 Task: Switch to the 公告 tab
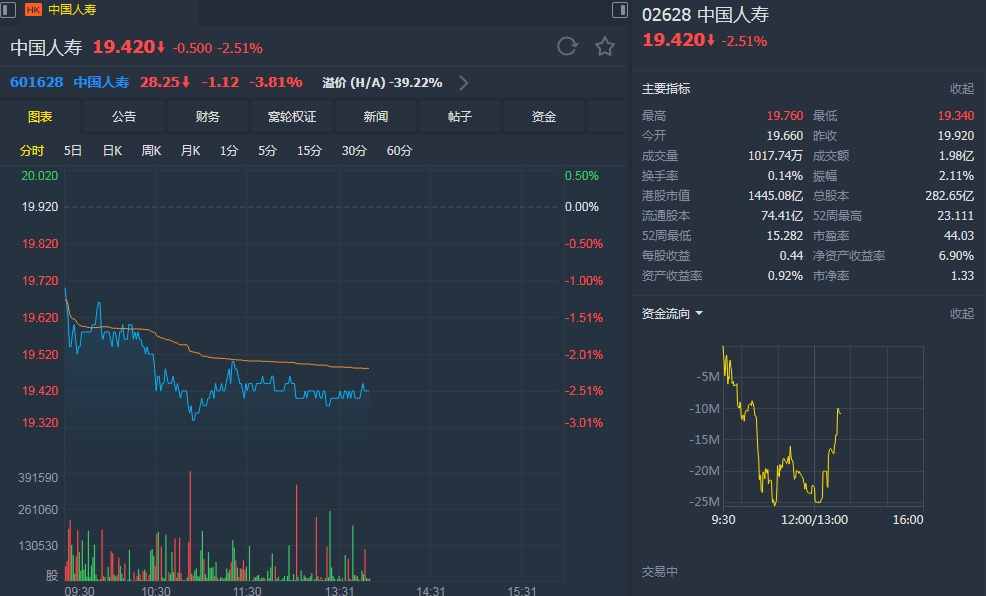coord(124,117)
